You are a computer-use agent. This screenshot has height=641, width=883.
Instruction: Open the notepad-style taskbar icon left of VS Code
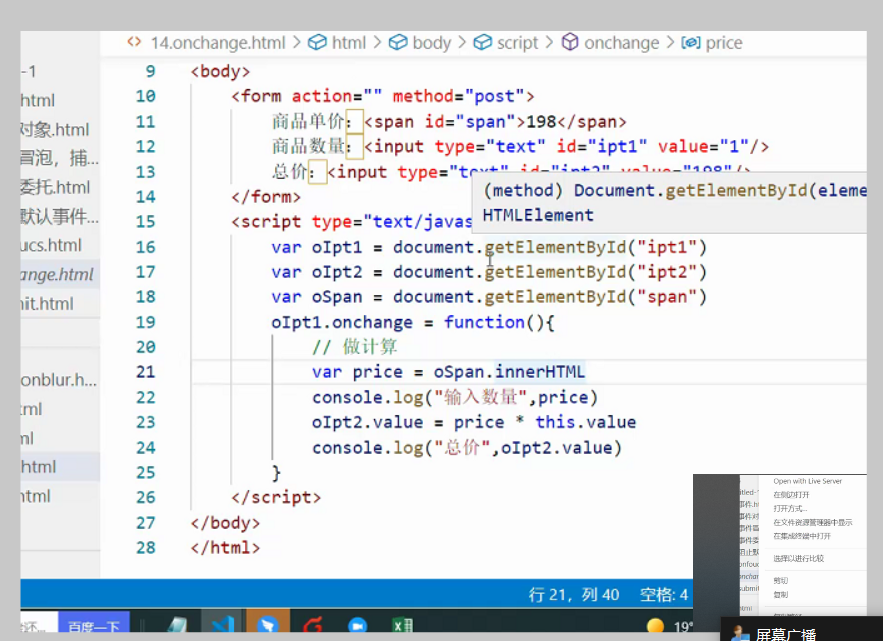tap(177, 625)
